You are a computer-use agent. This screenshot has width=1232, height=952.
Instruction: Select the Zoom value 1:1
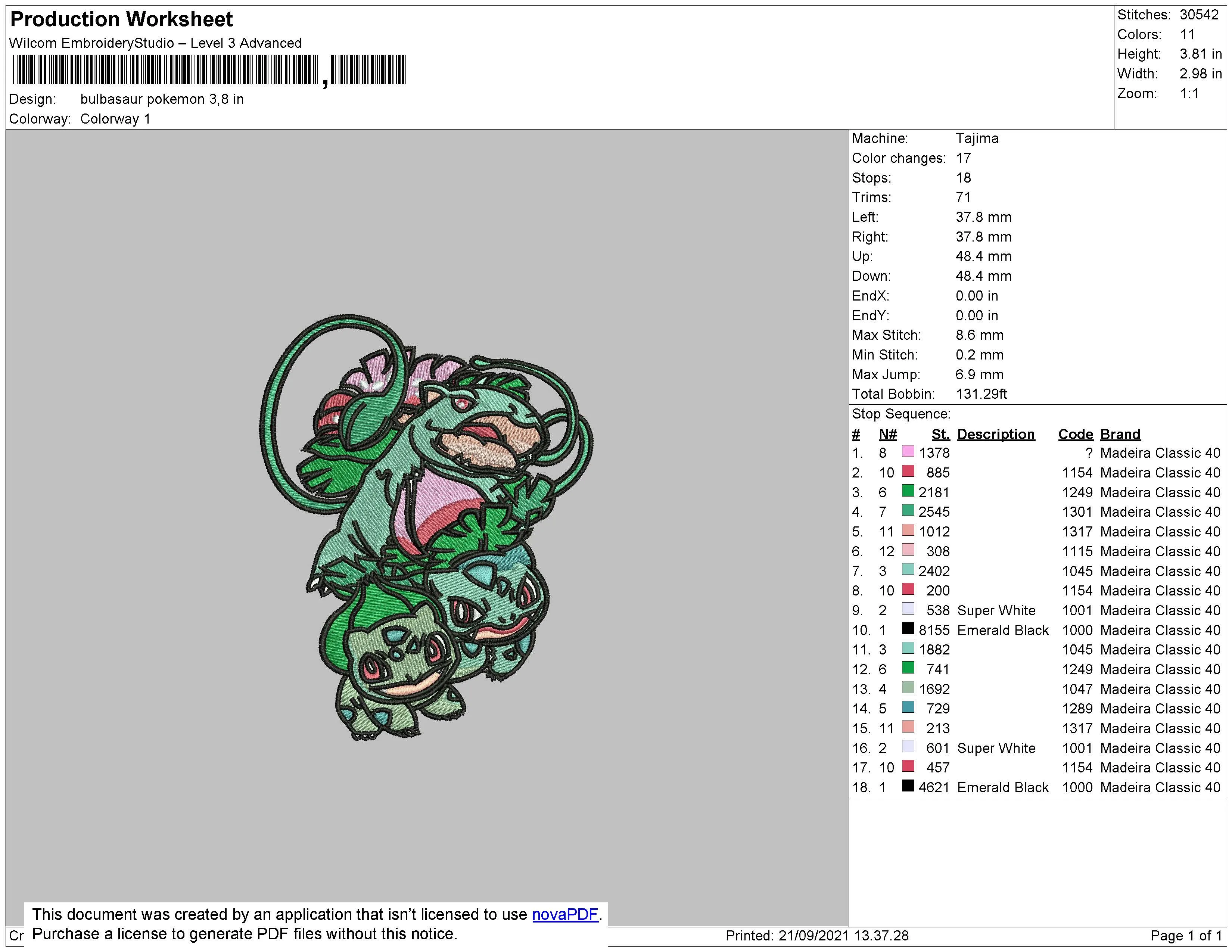1189,94
